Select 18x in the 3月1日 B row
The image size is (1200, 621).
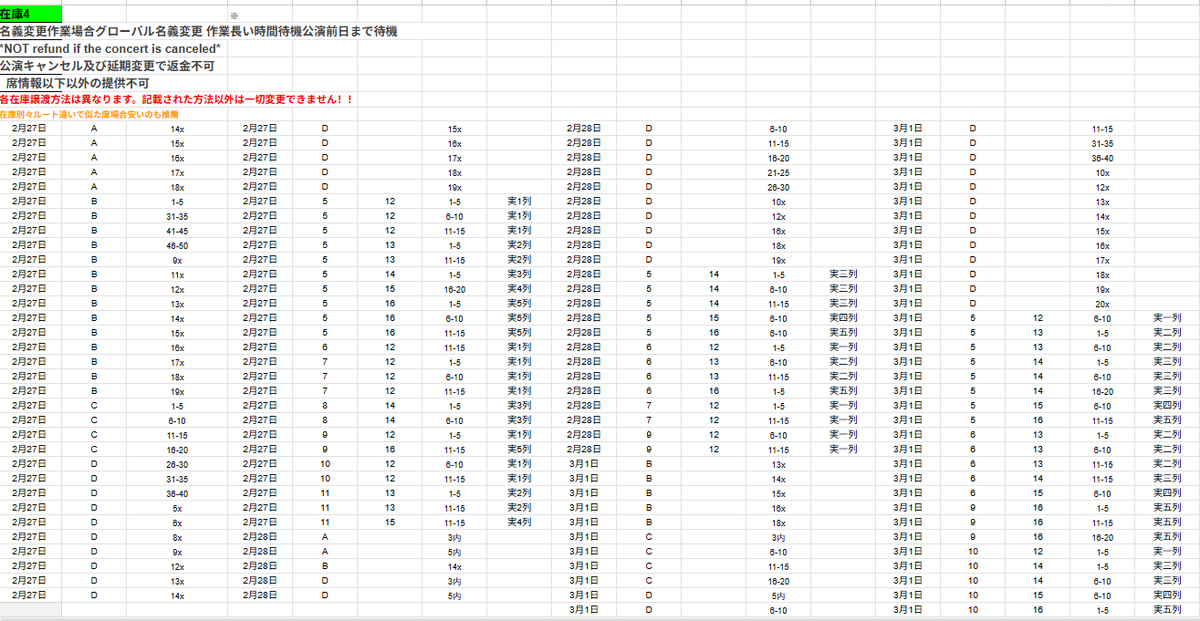[x=777, y=521]
